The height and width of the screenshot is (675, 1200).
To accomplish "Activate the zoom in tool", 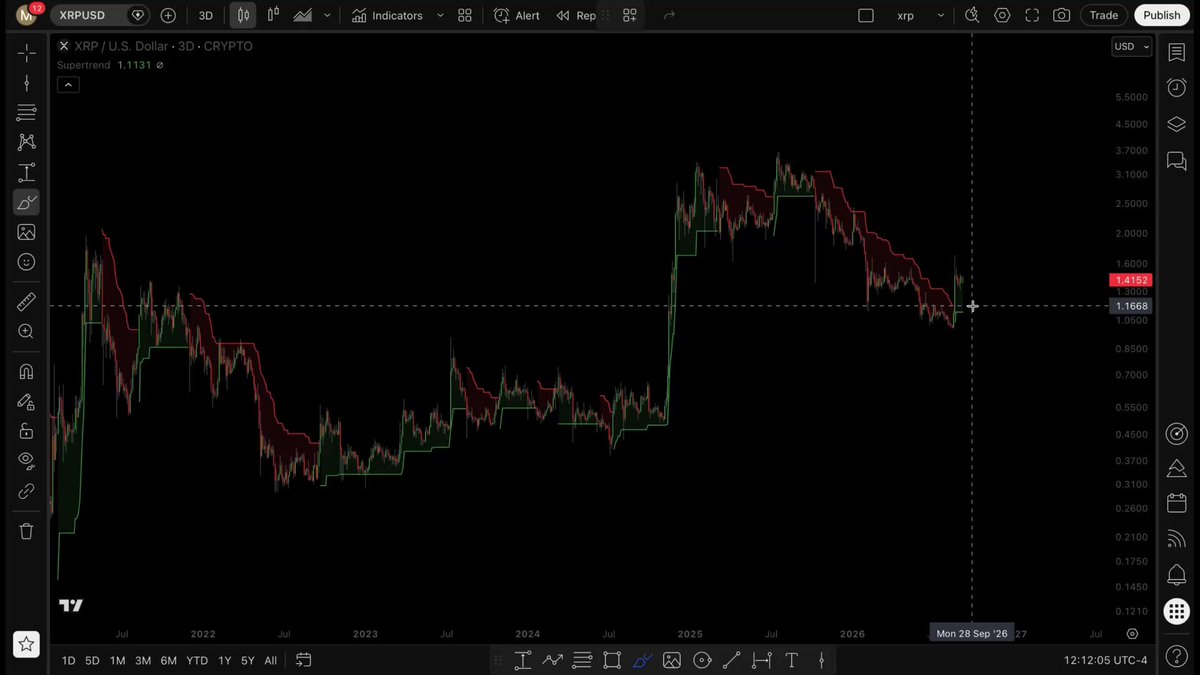I will point(26,332).
